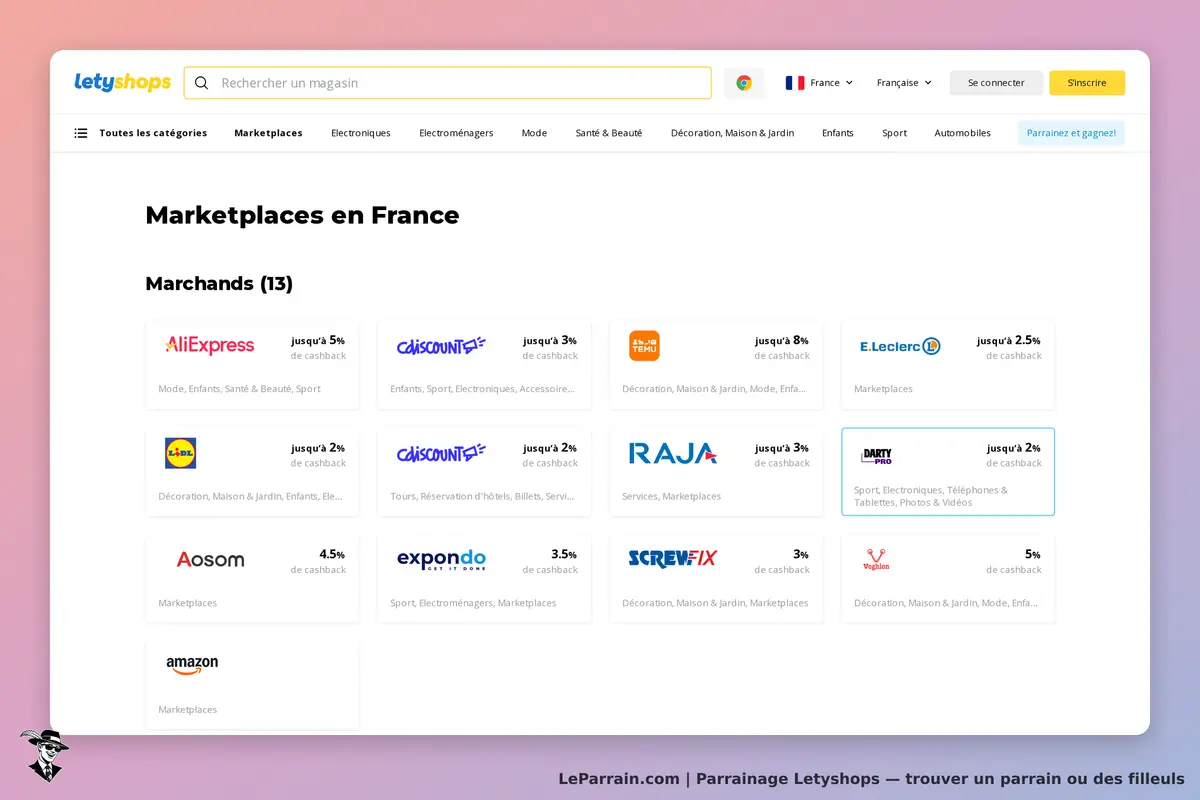This screenshot has height=800, width=1200.
Task: Click 'Marketplaces' text under E.Leclerc
Action: coord(883,389)
